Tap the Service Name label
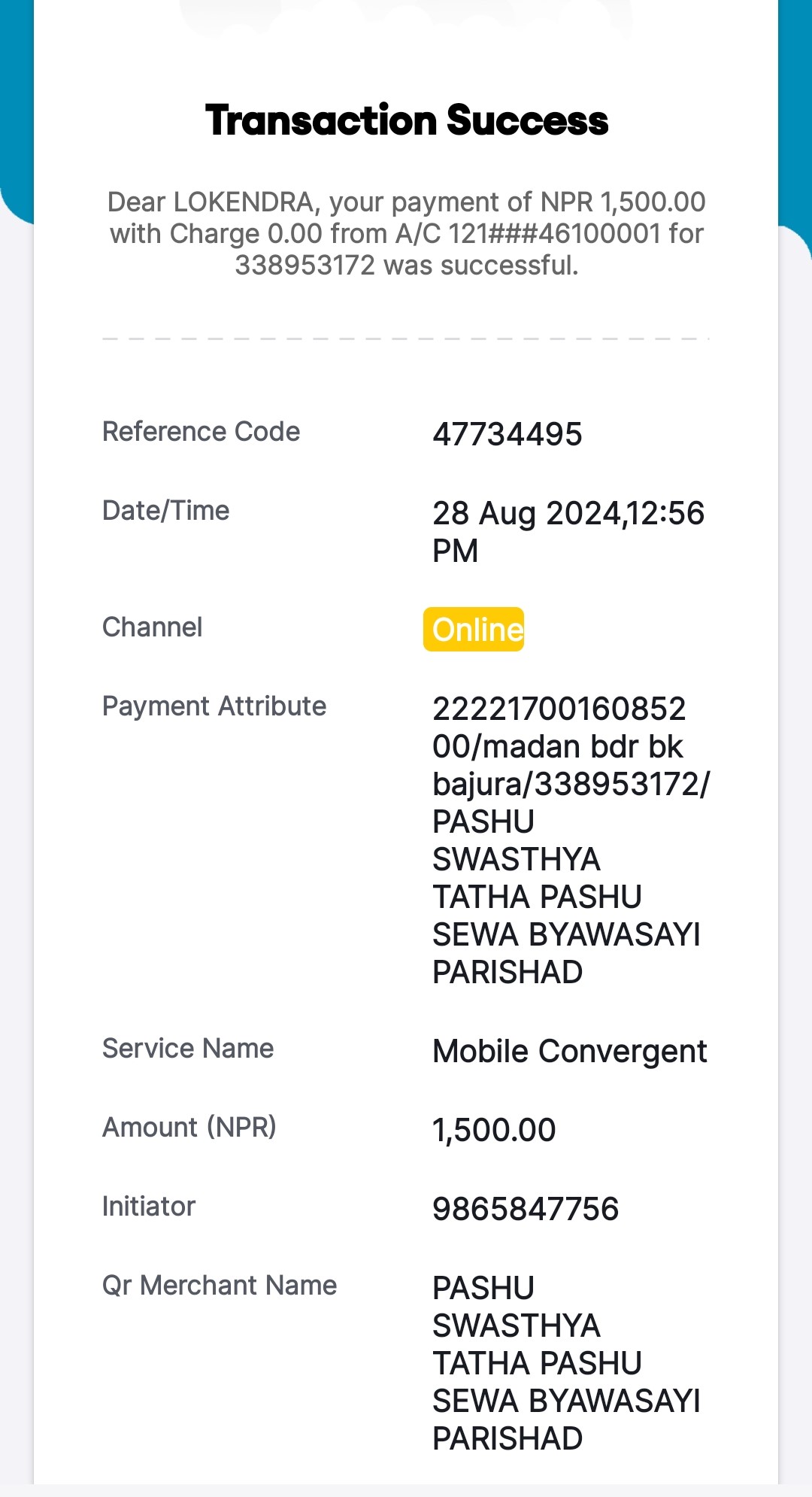The image size is (812, 1497). pyautogui.click(x=188, y=1049)
